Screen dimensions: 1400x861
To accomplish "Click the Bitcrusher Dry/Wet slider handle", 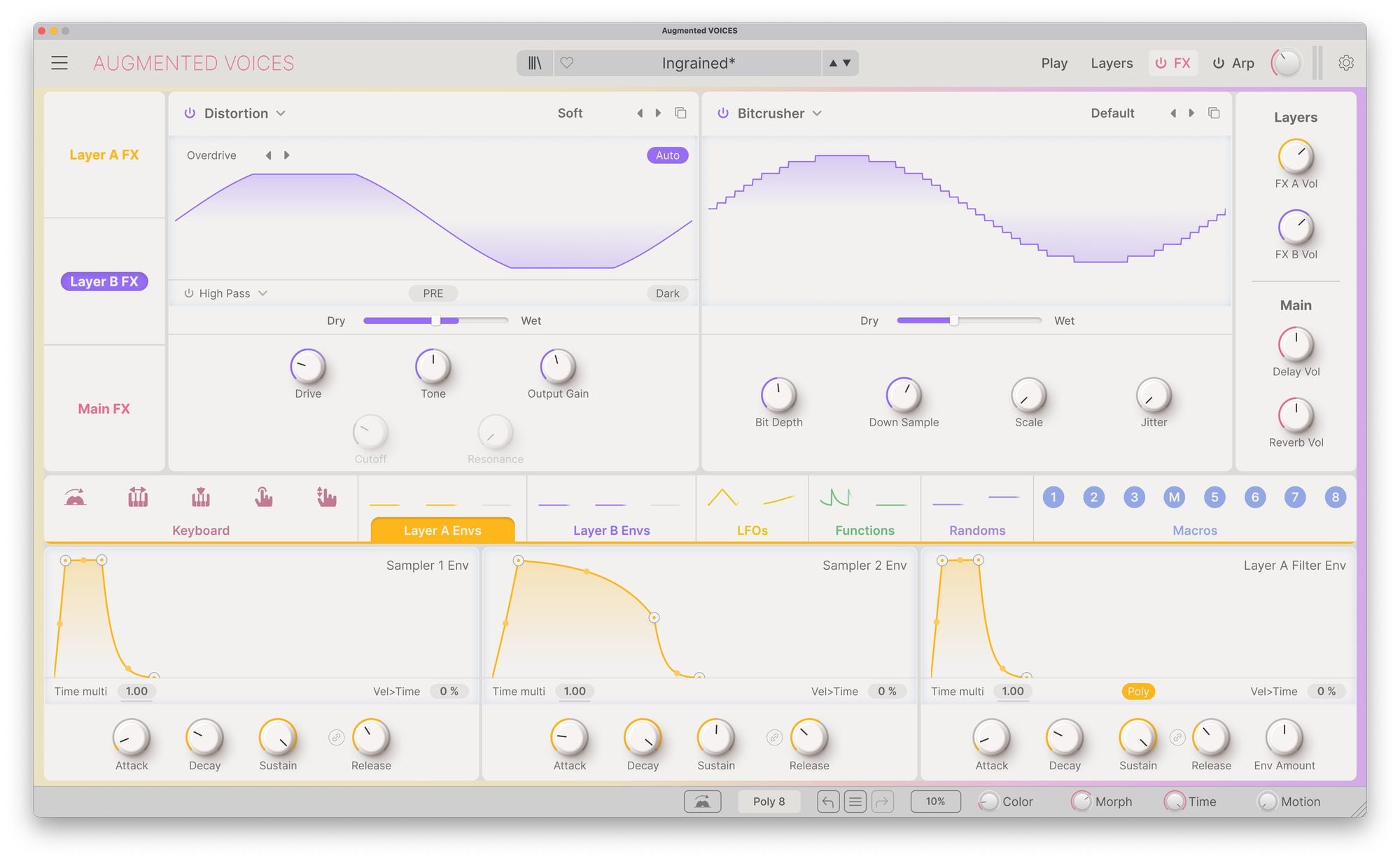I will [953, 321].
